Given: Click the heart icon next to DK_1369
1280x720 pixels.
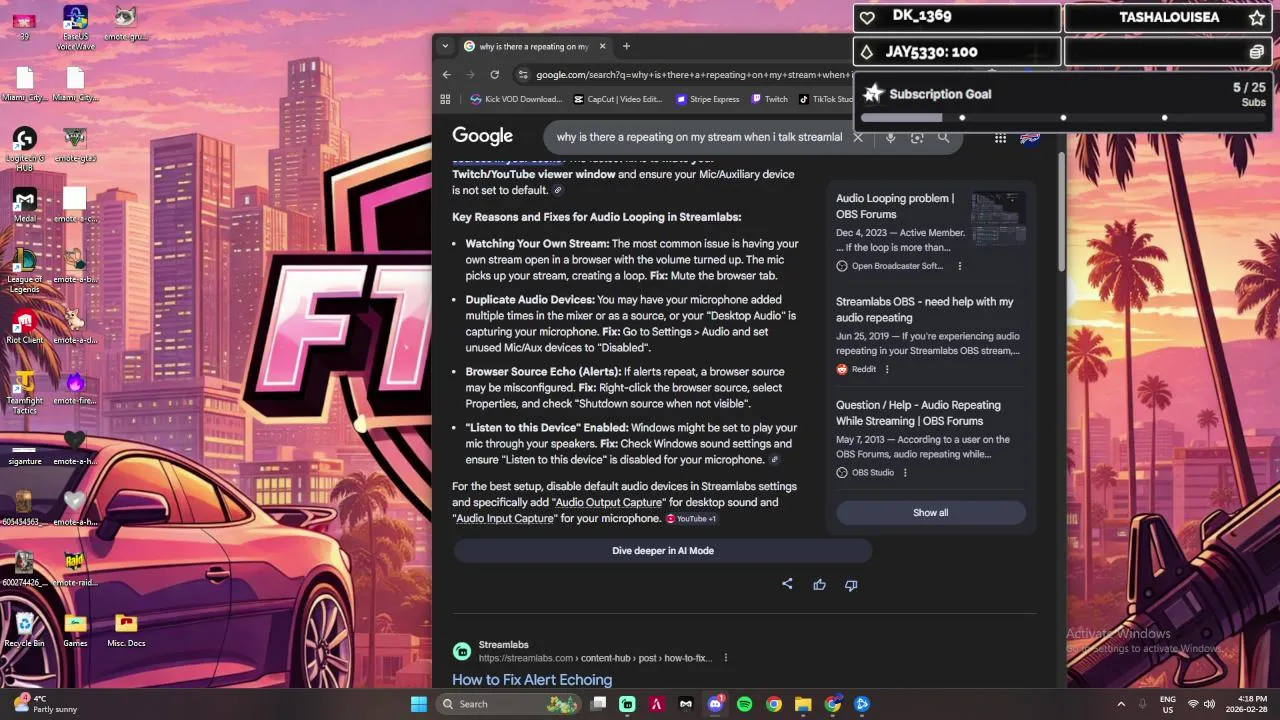Looking at the screenshot, I should (x=867, y=18).
